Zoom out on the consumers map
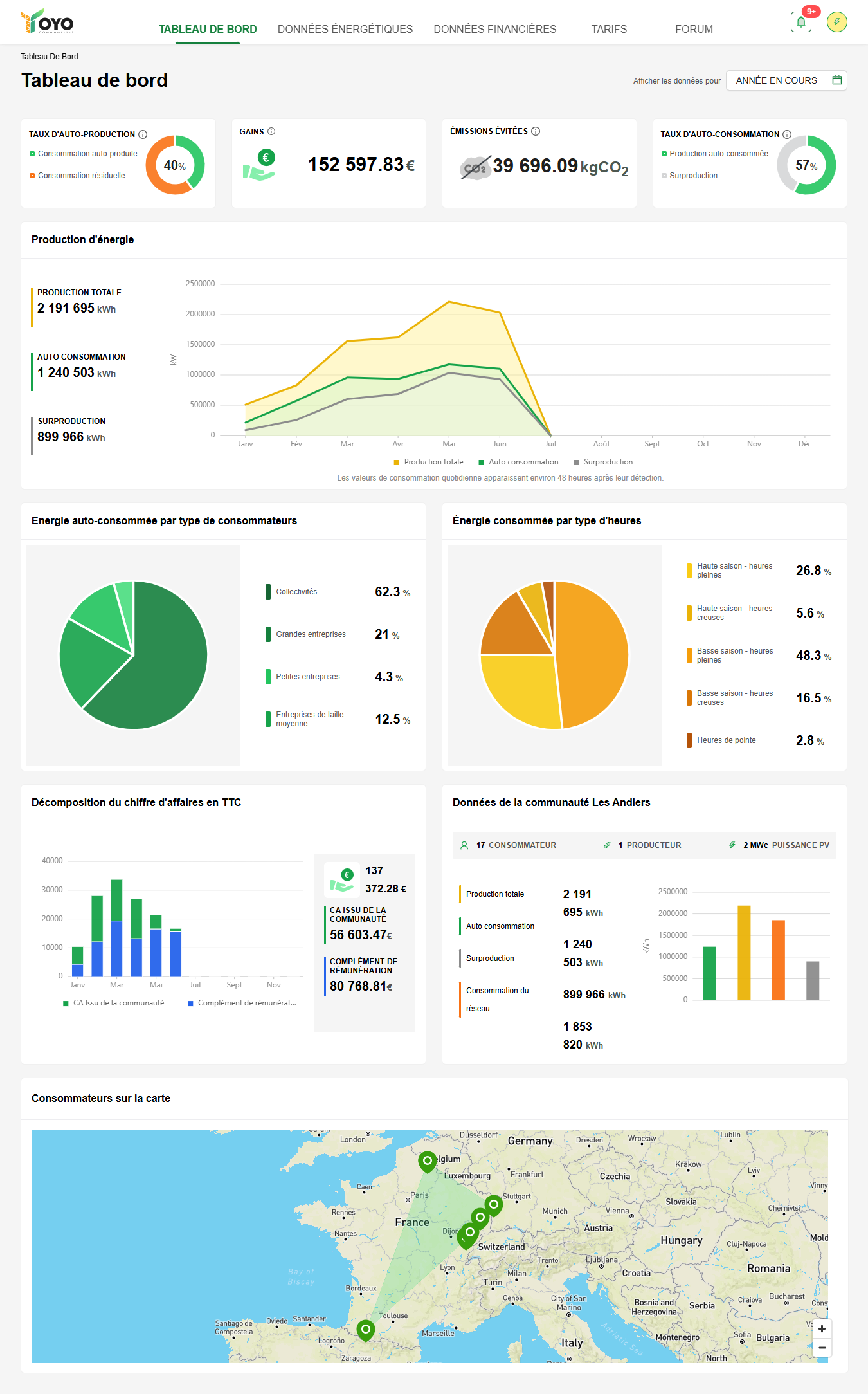The image size is (868, 1394). click(822, 1347)
